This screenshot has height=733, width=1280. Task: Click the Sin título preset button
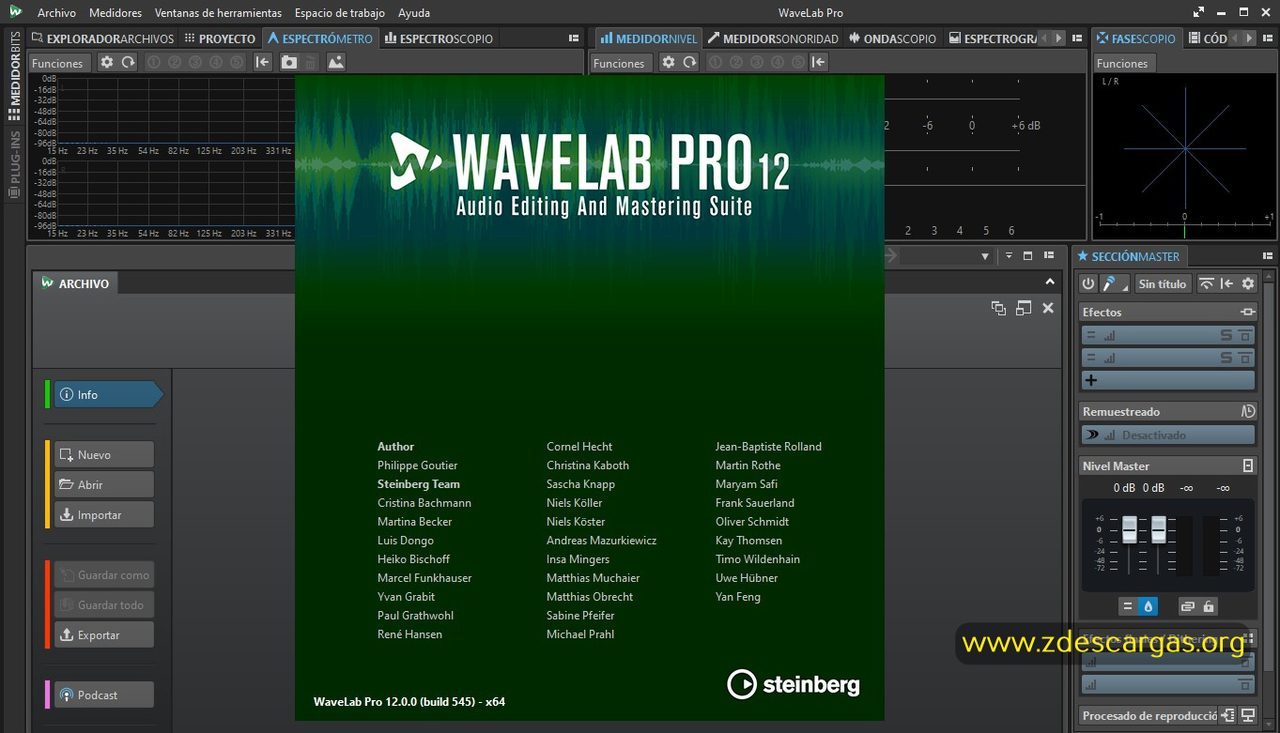(1162, 284)
